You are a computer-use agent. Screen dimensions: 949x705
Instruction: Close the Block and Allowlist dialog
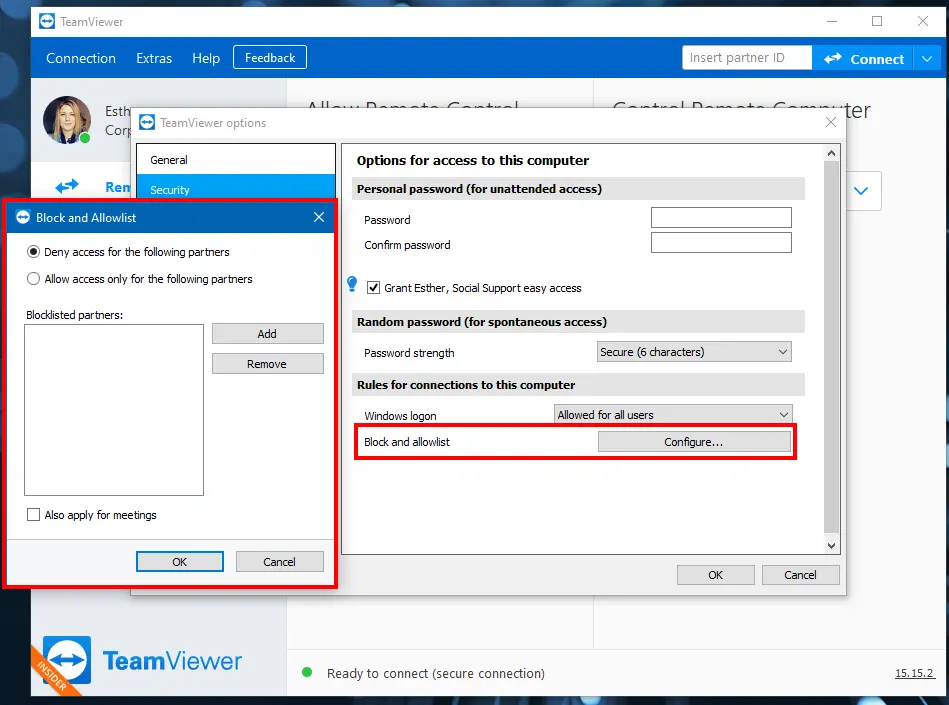click(x=319, y=217)
